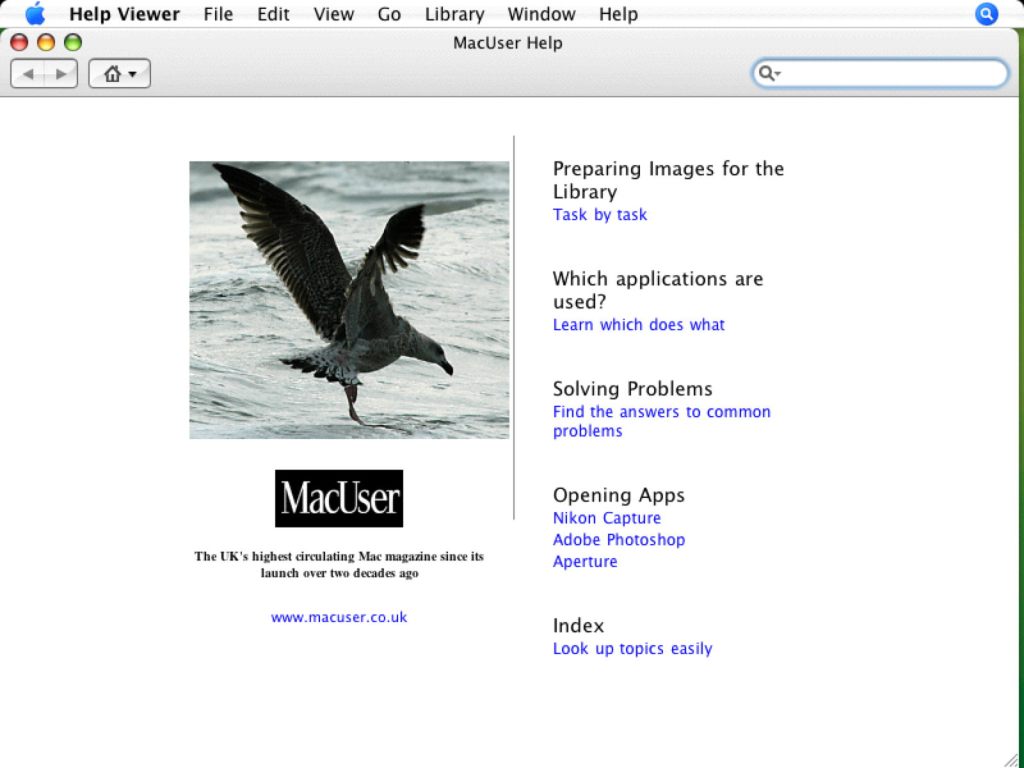
Task: Open the Apple menu
Action: pos(35,14)
